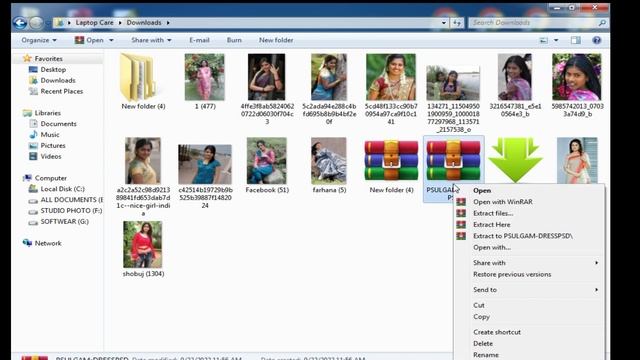Select the shobuj (1304) image thumbnail
The image size is (640, 360).
tap(142, 244)
